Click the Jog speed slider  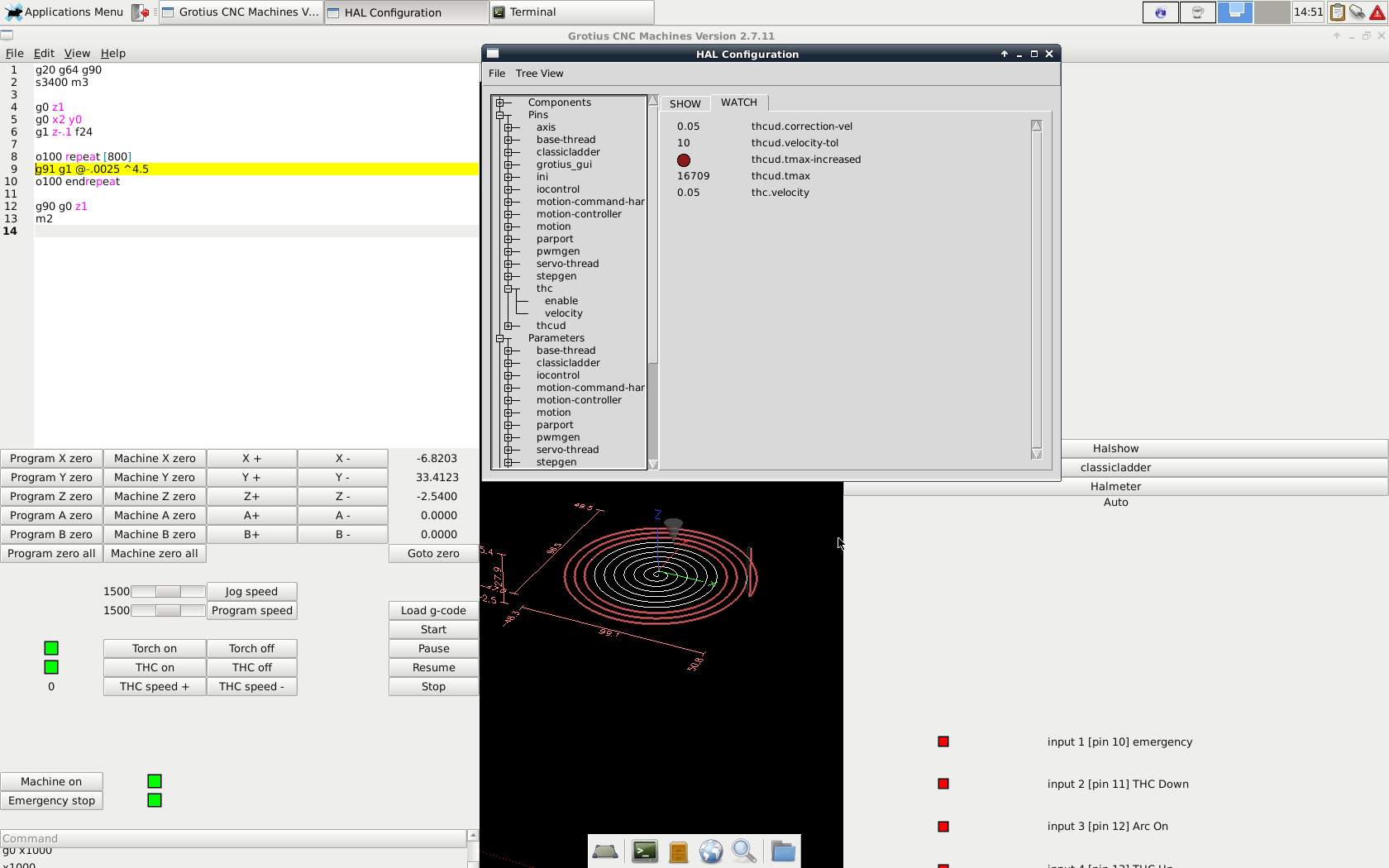pyautogui.click(x=168, y=591)
